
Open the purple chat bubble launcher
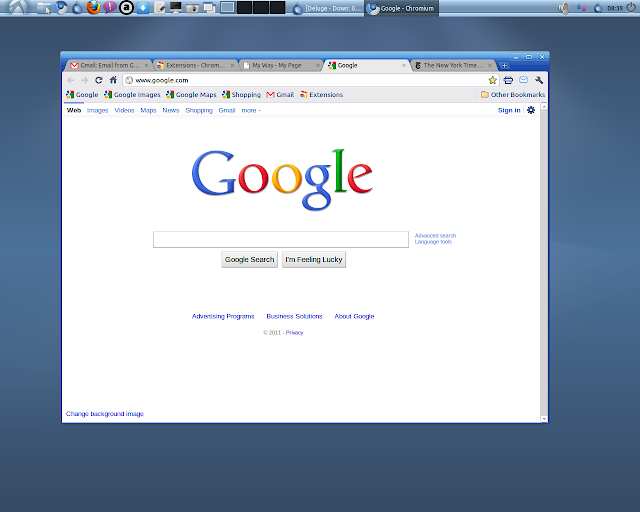click(109, 7)
